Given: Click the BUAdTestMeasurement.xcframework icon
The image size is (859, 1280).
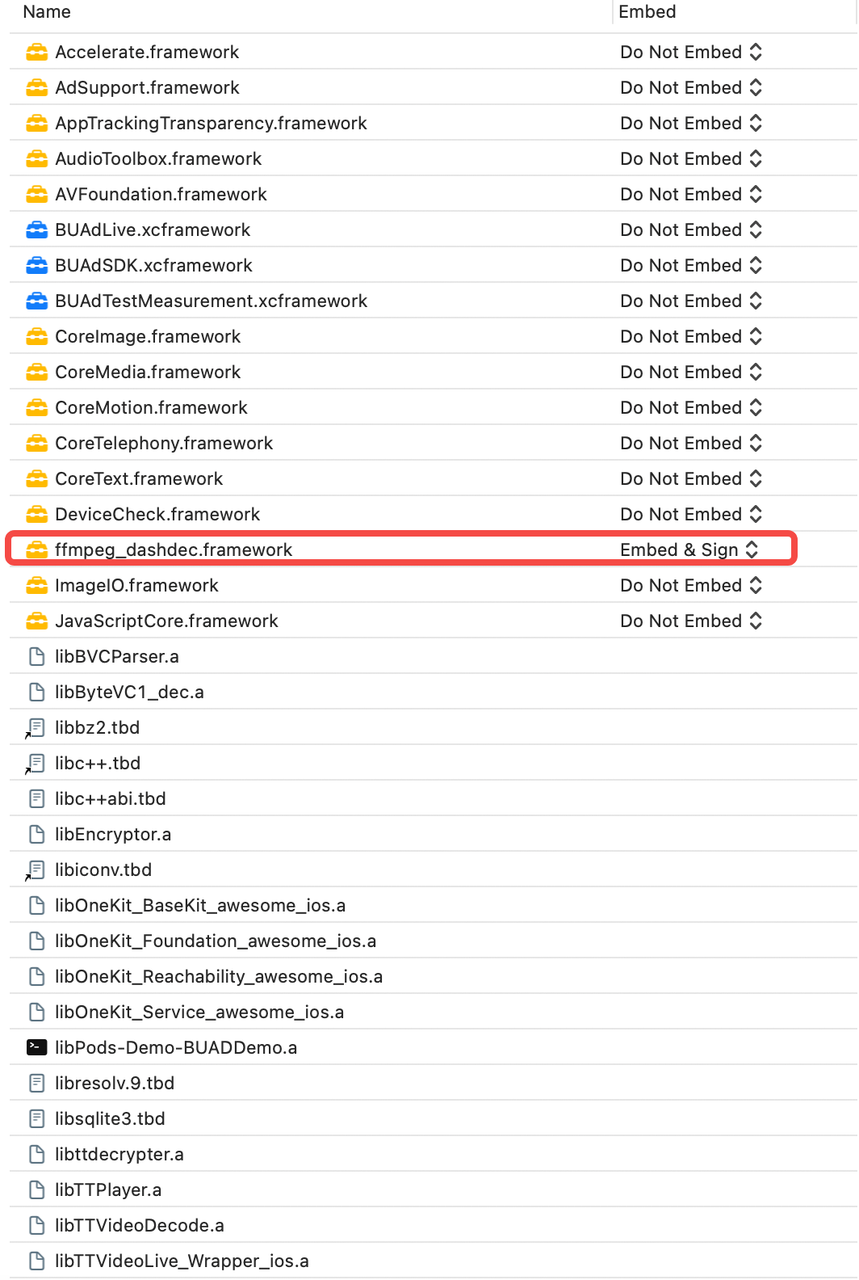Looking at the screenshot, I should tap(37, 301).
